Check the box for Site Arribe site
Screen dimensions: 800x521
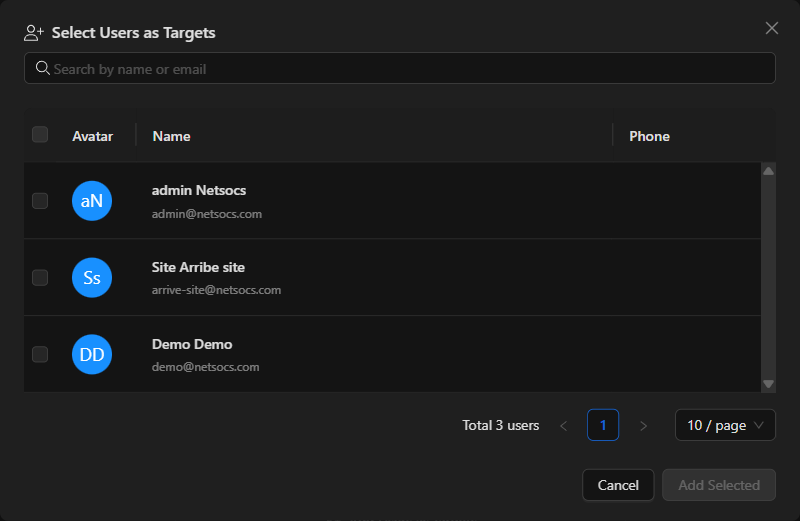click(40, 278)
